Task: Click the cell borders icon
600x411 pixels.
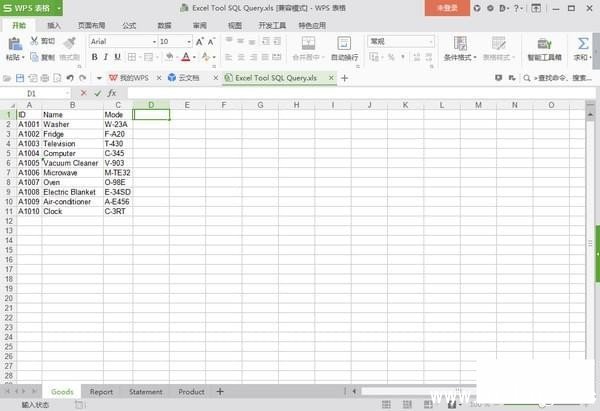Action: coord(132,57)
